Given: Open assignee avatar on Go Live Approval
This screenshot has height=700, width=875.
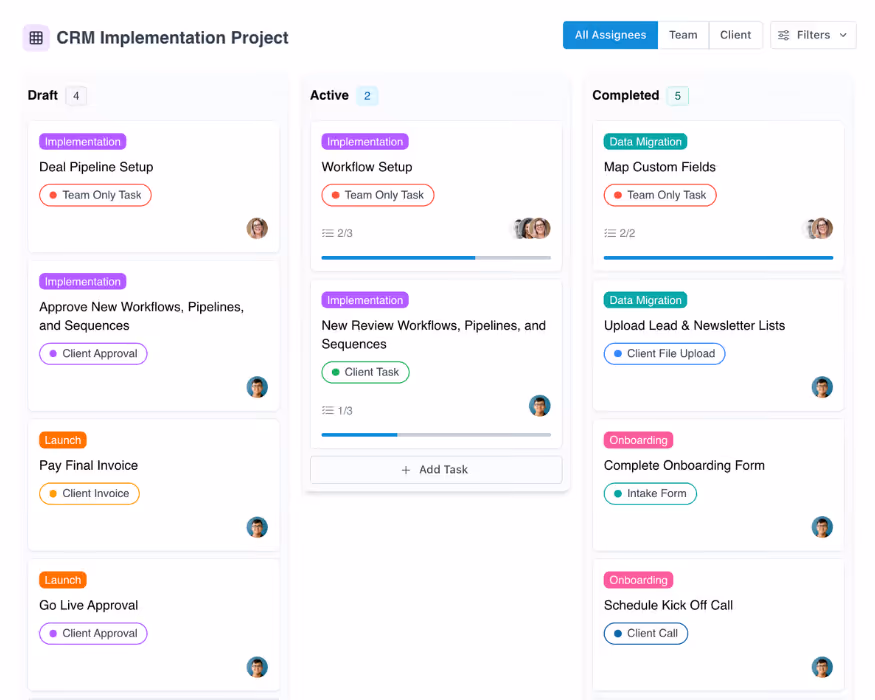Looking at the screenshot, I should coord(257,667).
